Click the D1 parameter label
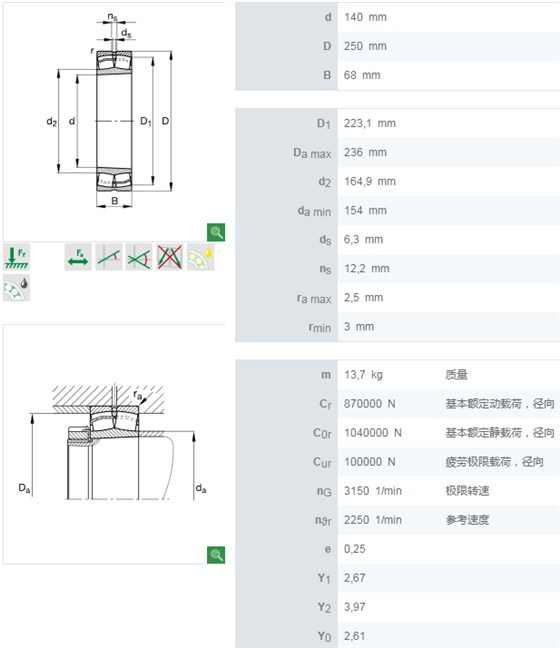Image resolution: width=560 pixels, height=648 pixels. click(324, 124)
